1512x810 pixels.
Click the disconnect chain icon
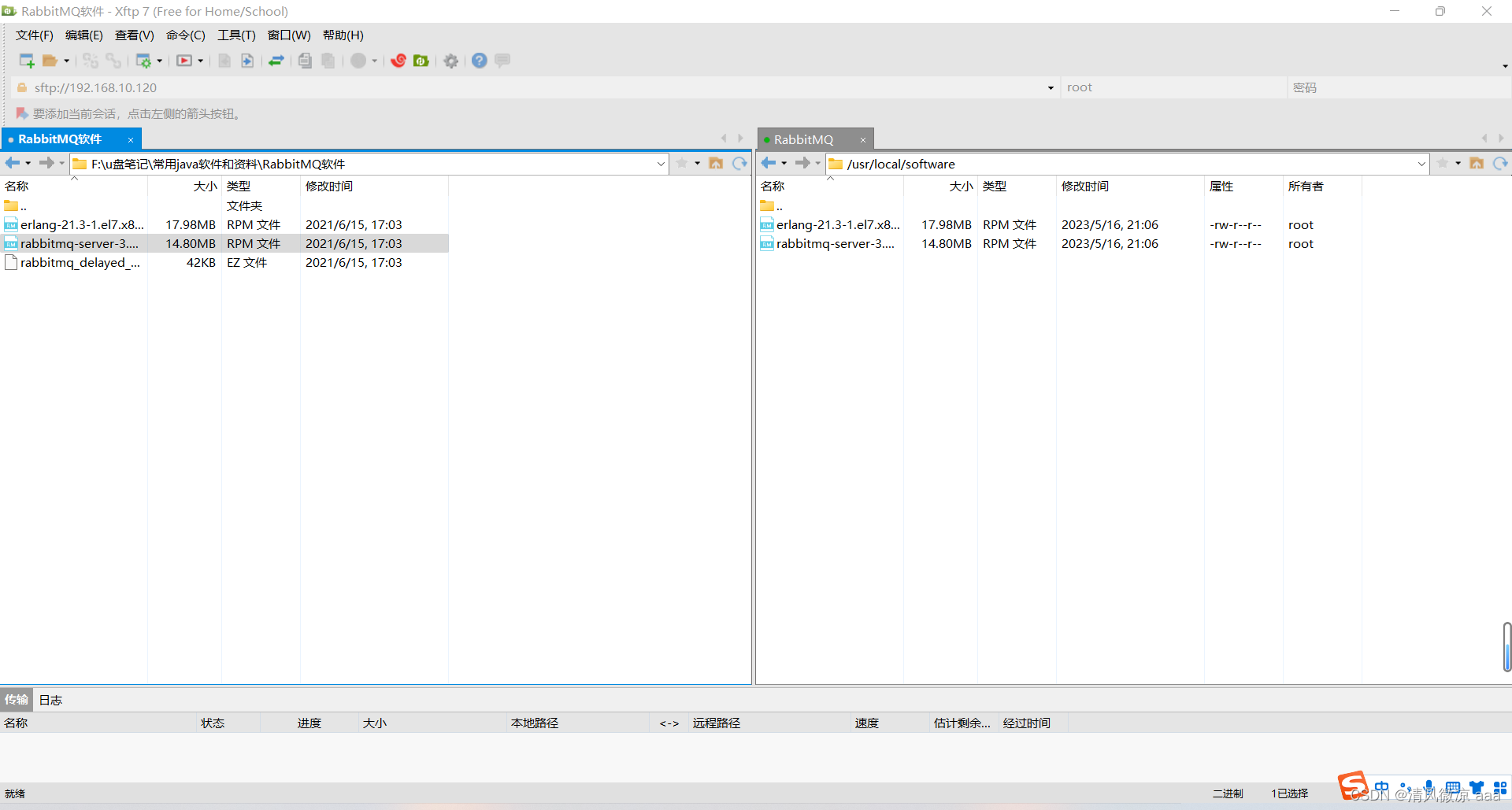(113, 61)
